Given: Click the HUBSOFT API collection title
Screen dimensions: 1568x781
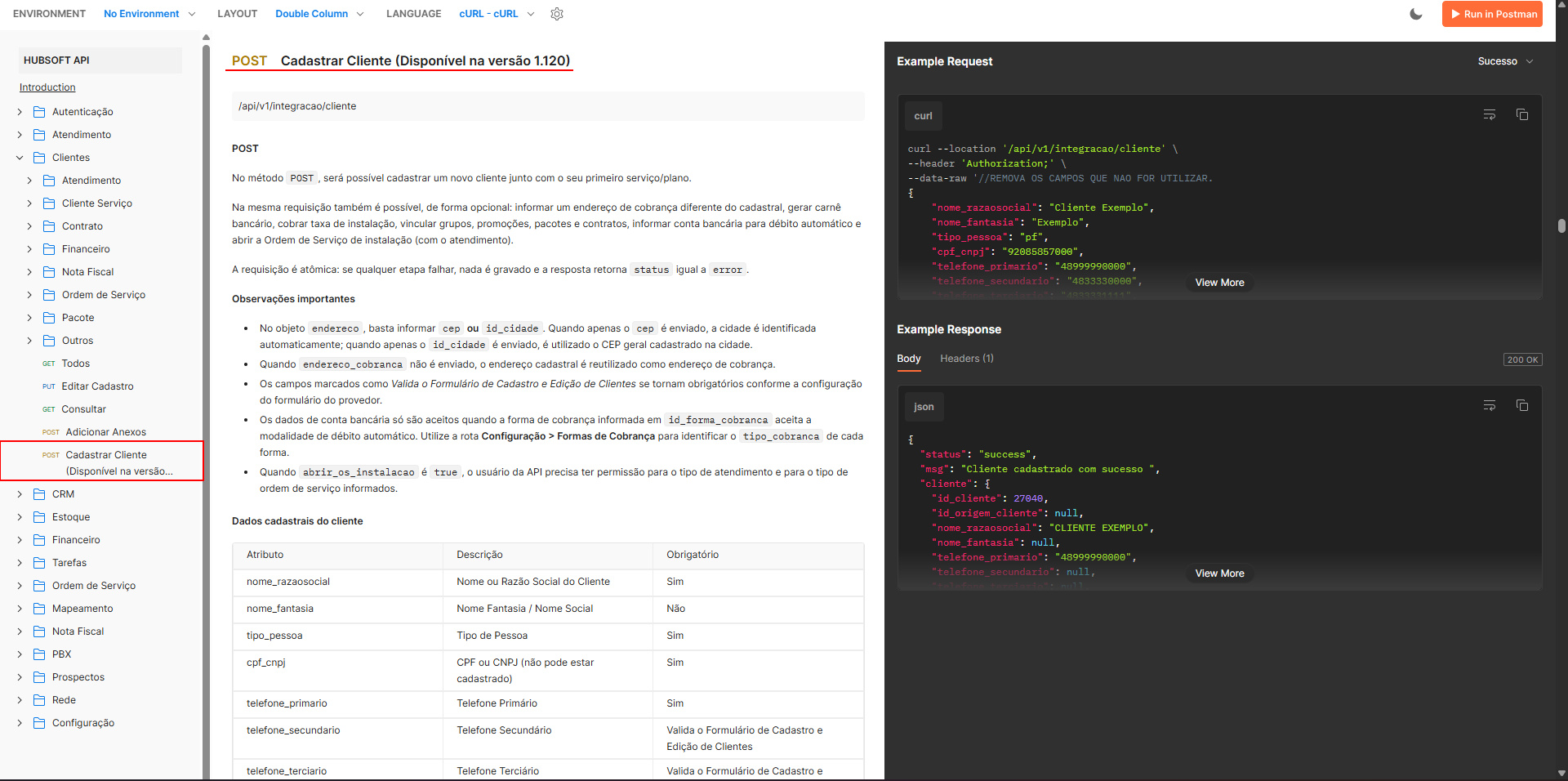Looking at the screenshot, I should coord(56,60).
